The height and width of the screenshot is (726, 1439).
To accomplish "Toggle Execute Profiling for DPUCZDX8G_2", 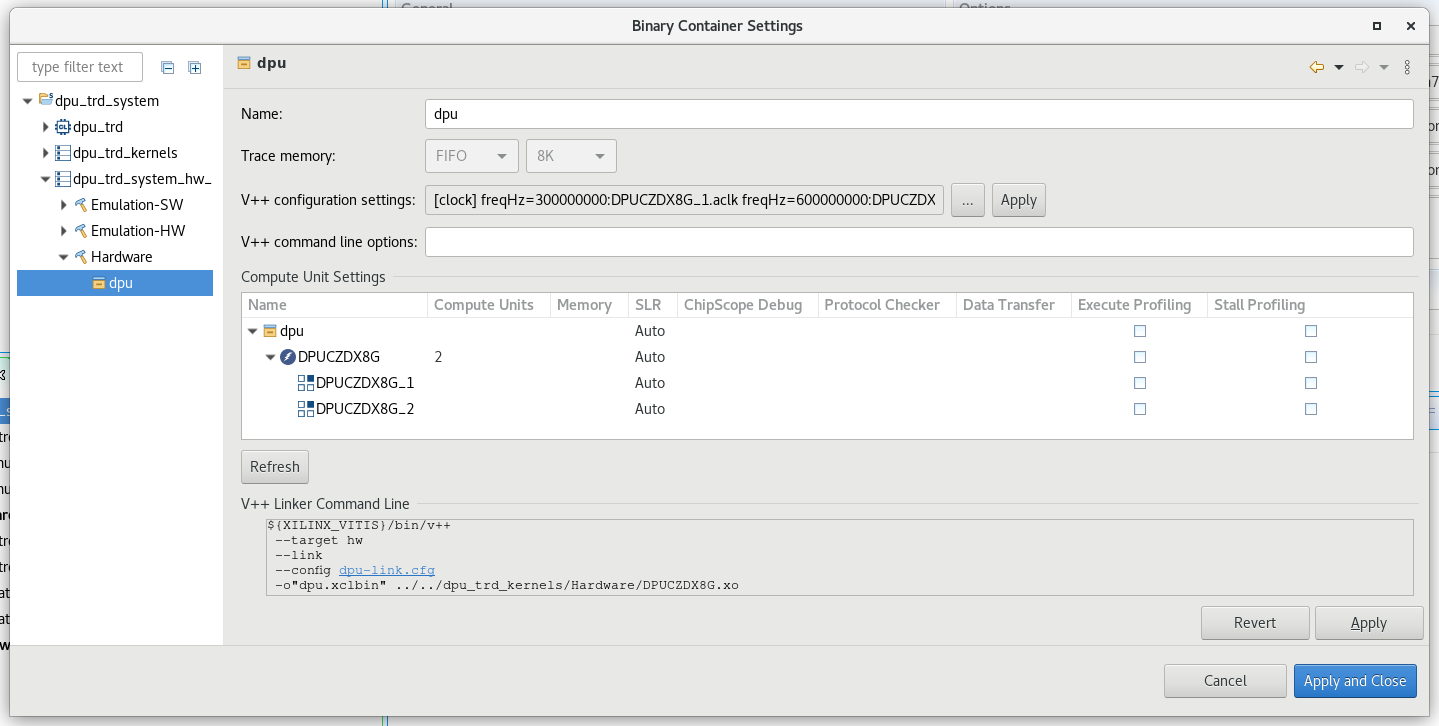I will click(1140, 409).
